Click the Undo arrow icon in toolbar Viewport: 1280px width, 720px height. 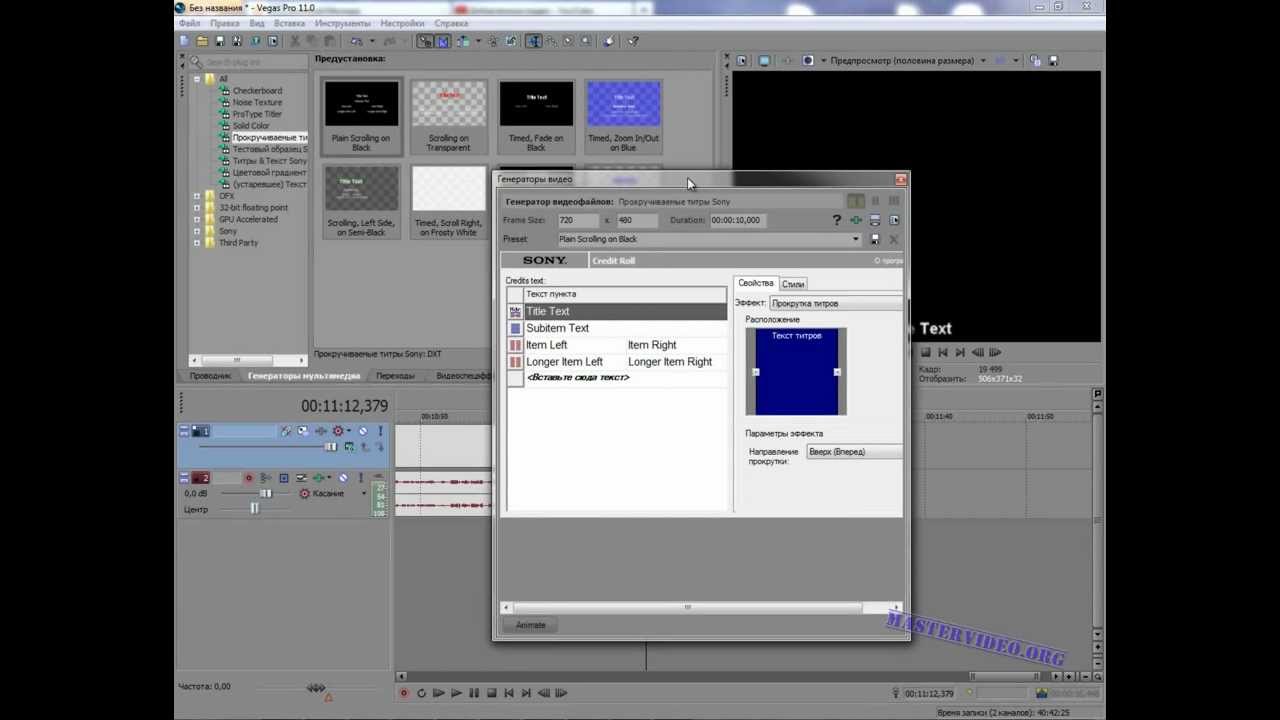[x=356, y=41]
